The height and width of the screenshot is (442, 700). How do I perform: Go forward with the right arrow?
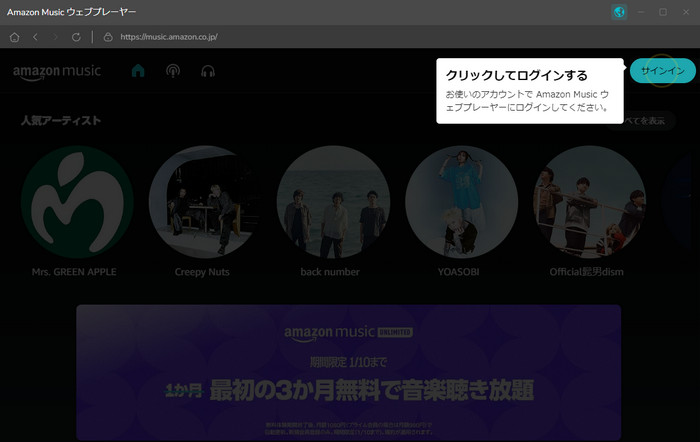pos(55,37)
